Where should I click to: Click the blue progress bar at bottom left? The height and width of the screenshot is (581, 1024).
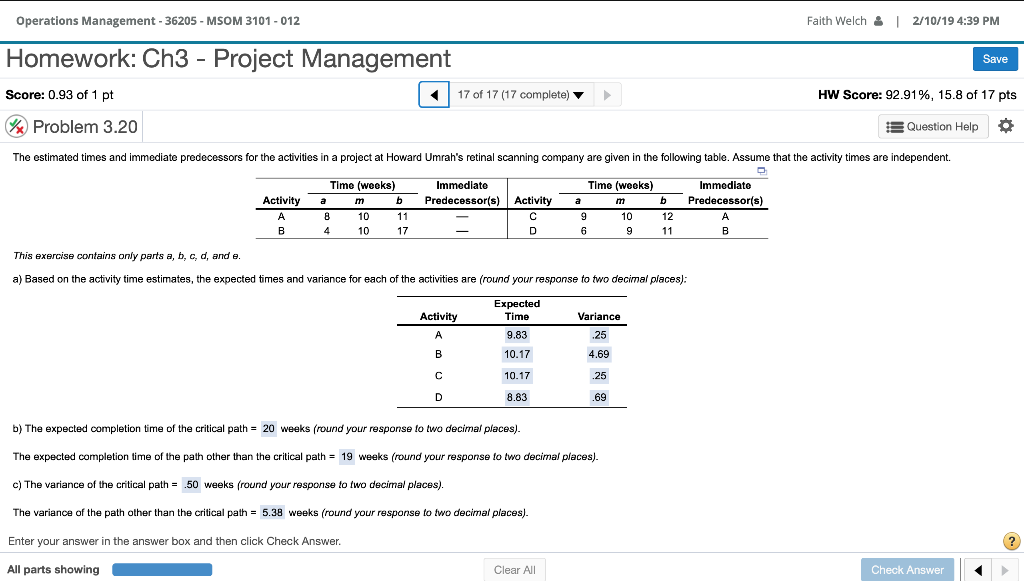coord(162,569)
